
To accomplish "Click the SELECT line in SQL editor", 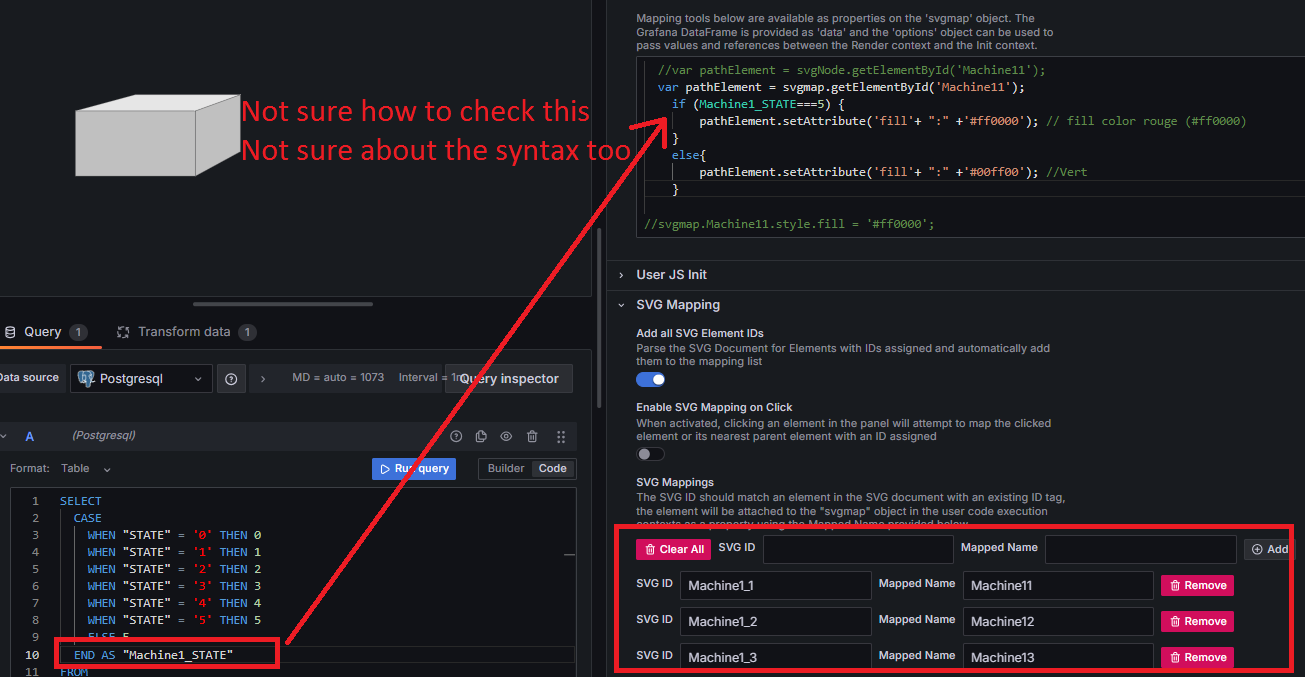I will click(81, 501).
